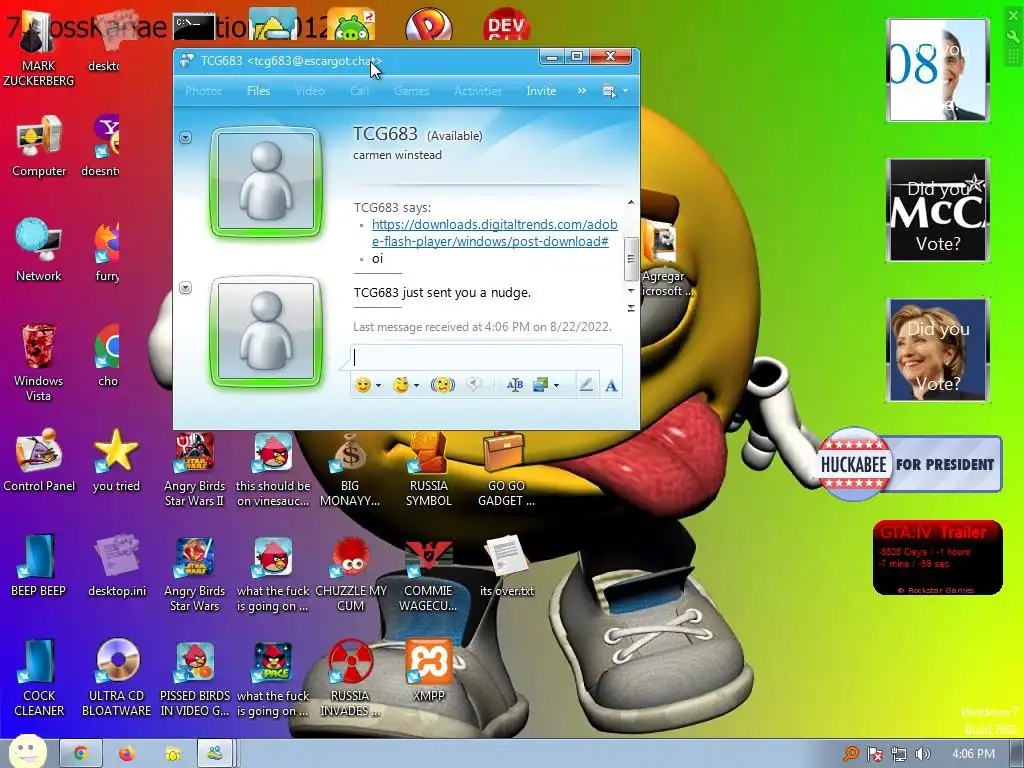Viewport: 1024px width, 768px height.
Task: Expand the more toolbar options chevron
Action: point(581,91)
